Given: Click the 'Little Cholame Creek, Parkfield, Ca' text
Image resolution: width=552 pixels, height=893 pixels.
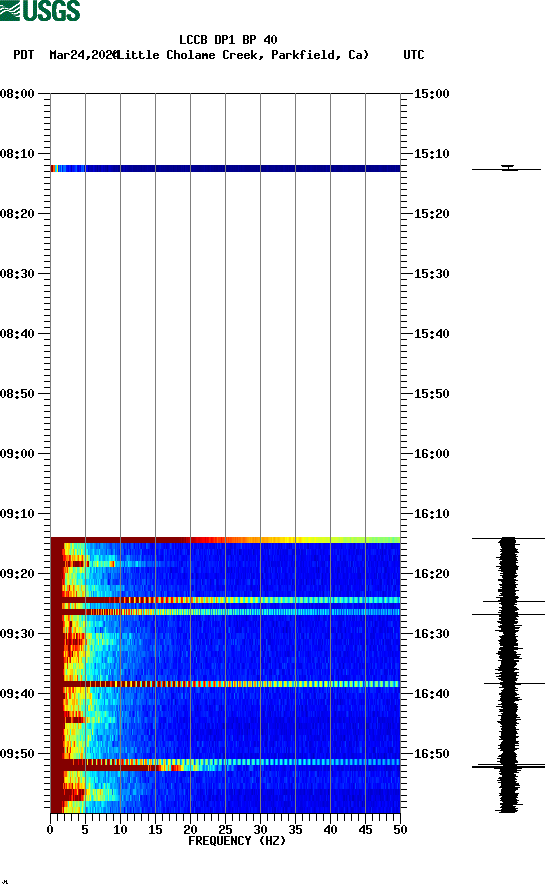Looking at the screenshot, I should click(243, 55).
